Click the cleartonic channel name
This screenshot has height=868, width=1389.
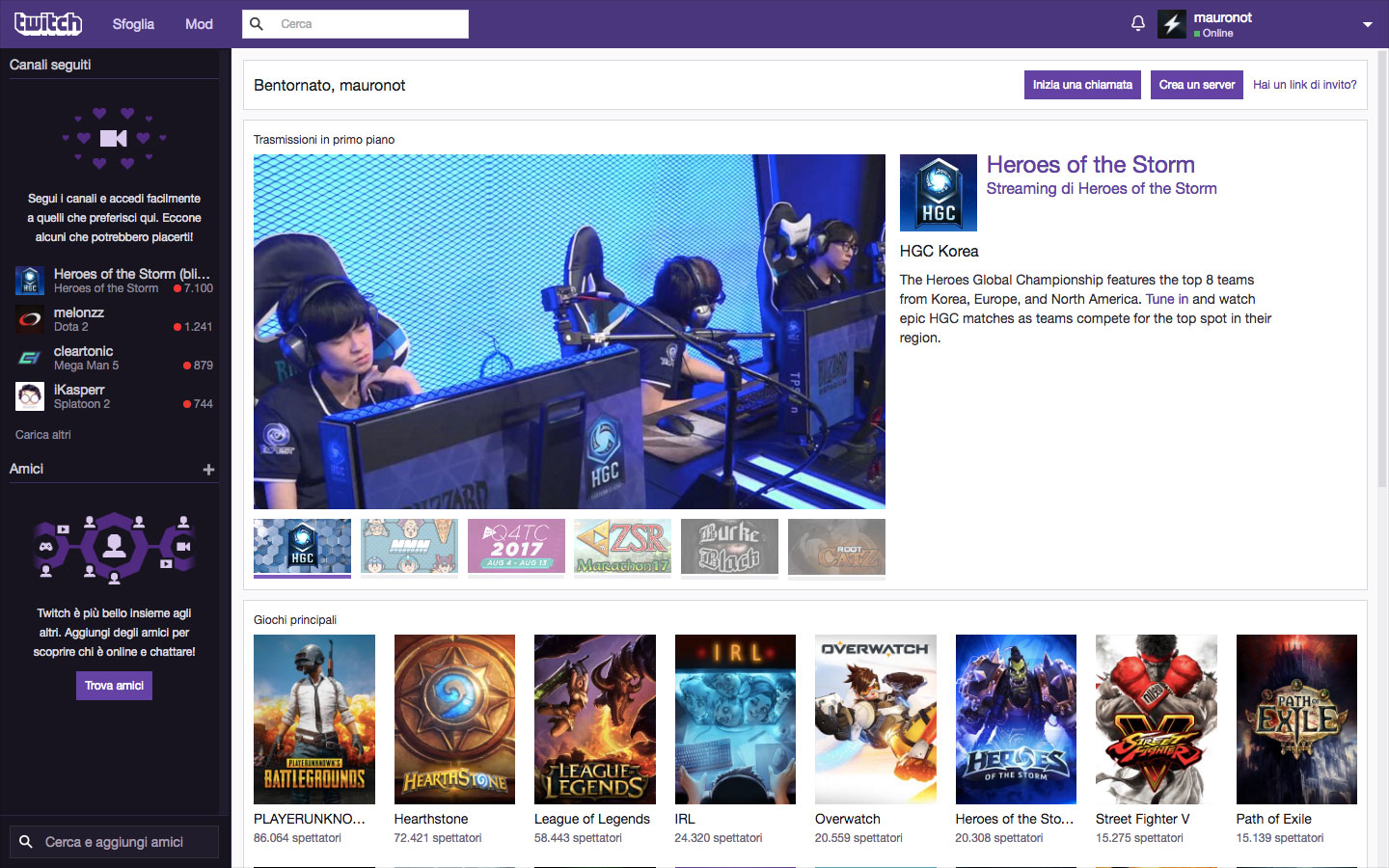pyautogui.click(x=84, y=351)
